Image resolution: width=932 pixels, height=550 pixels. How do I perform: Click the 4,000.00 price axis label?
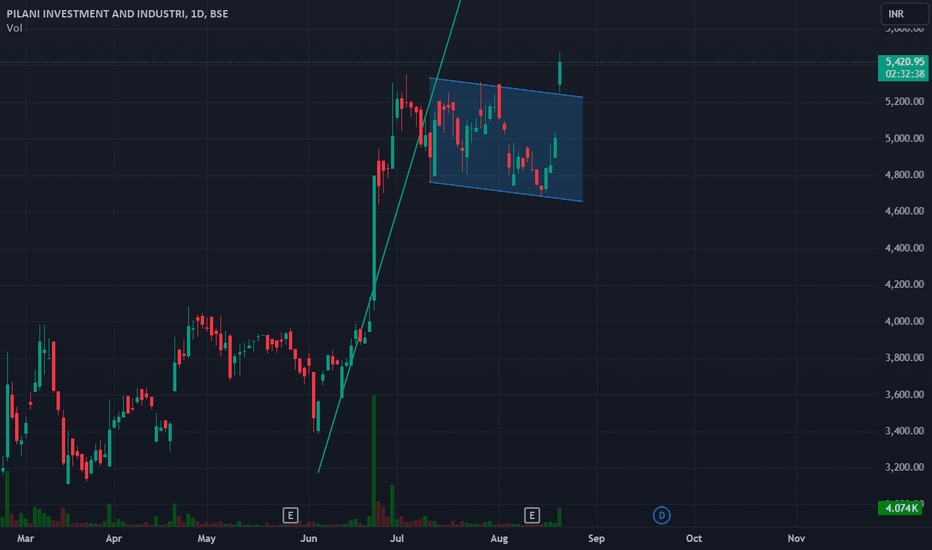tap(904, 321)
